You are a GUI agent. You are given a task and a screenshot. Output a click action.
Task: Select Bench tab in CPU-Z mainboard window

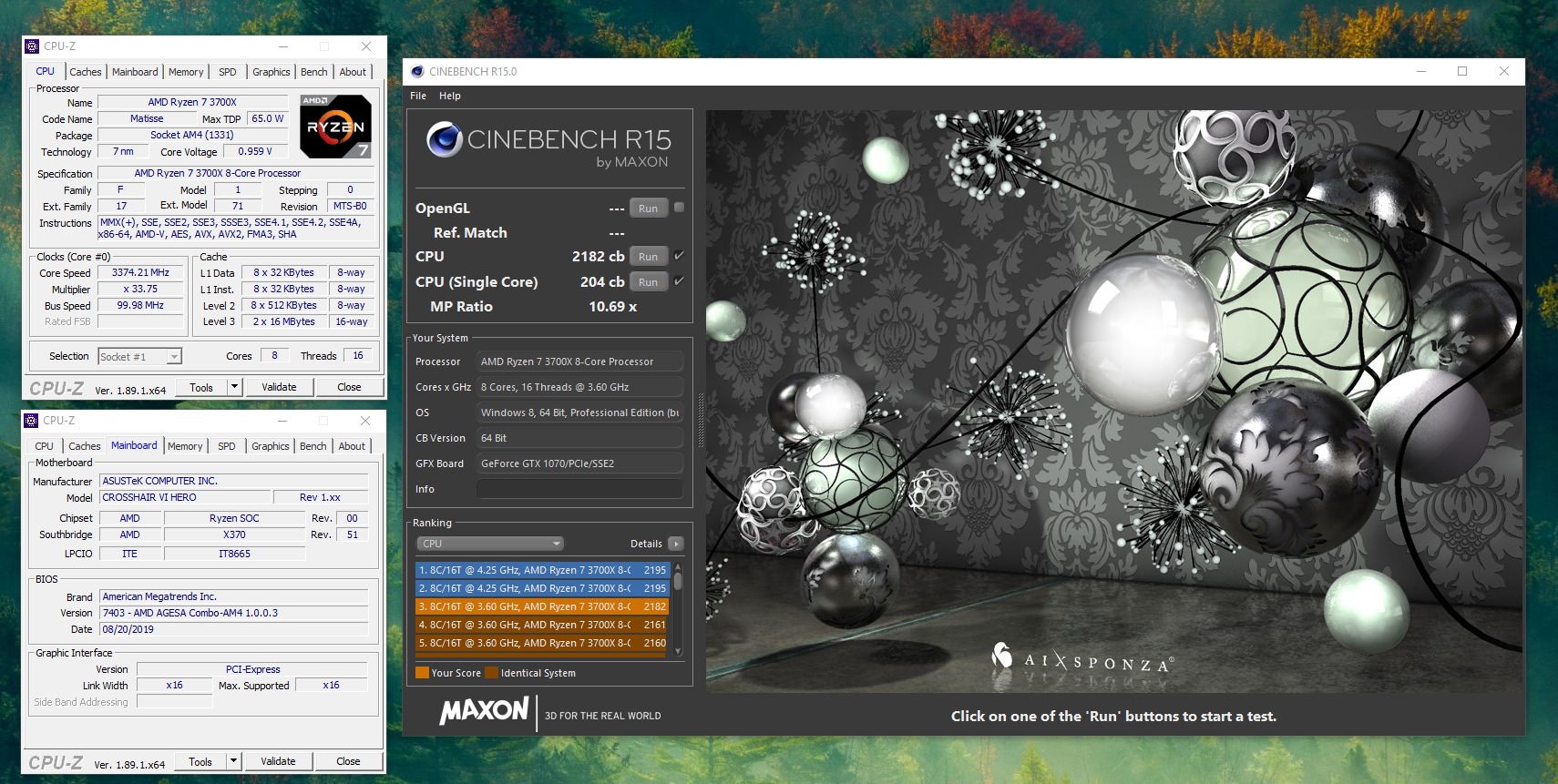(313, 446)
